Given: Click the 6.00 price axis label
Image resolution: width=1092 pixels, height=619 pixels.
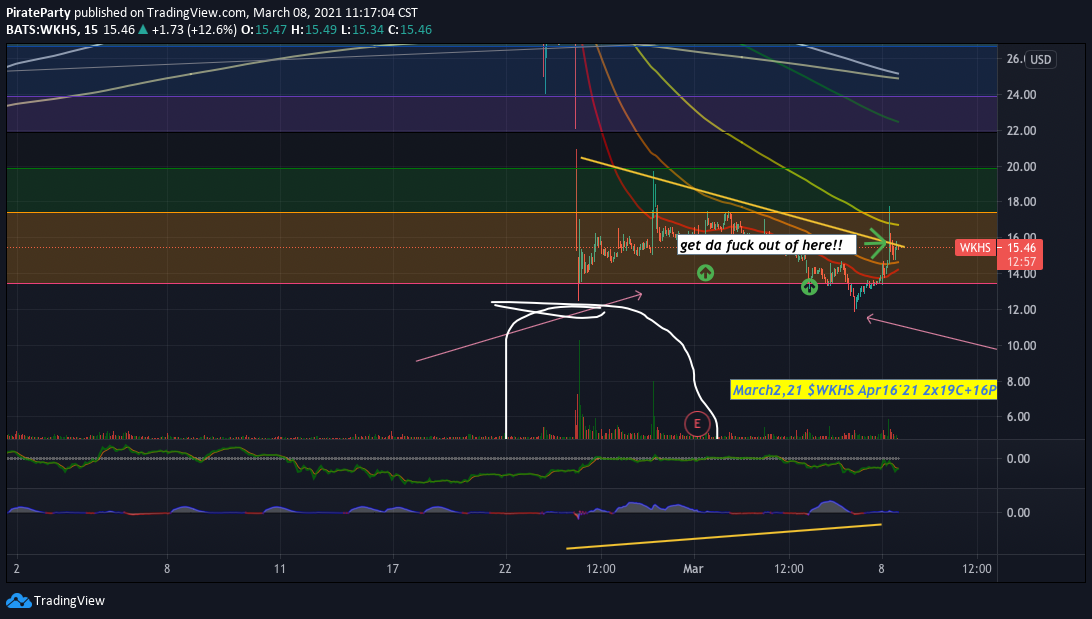Looking at the screenshot, I should 1018,417.
